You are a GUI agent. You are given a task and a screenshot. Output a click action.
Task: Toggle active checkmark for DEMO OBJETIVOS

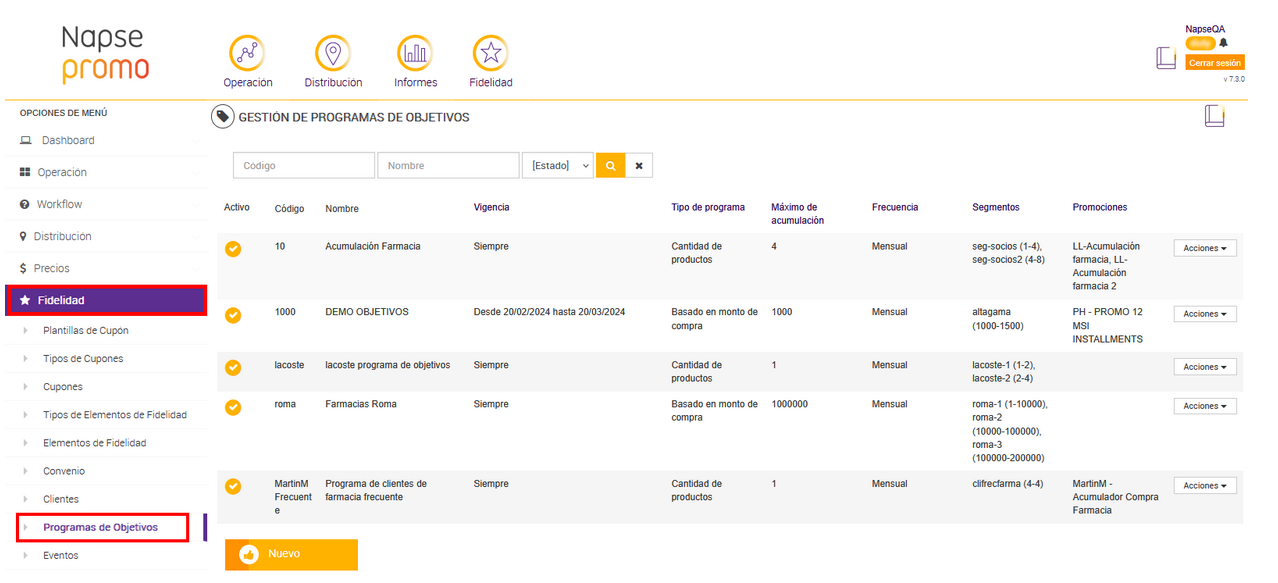point(233,315)
